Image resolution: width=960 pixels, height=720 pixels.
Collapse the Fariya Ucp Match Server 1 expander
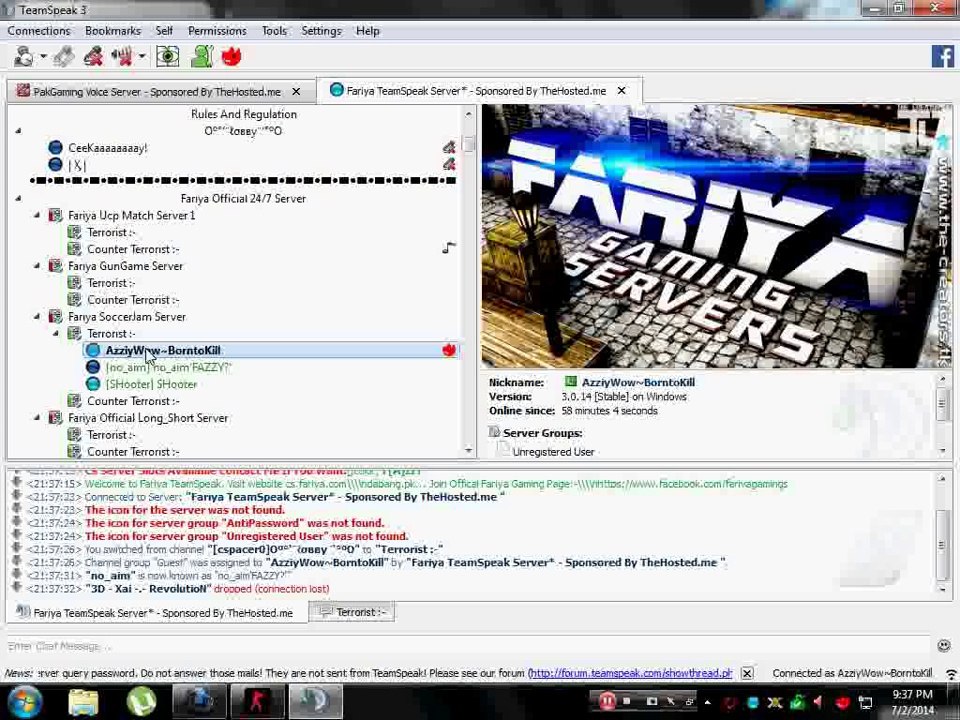37,215
